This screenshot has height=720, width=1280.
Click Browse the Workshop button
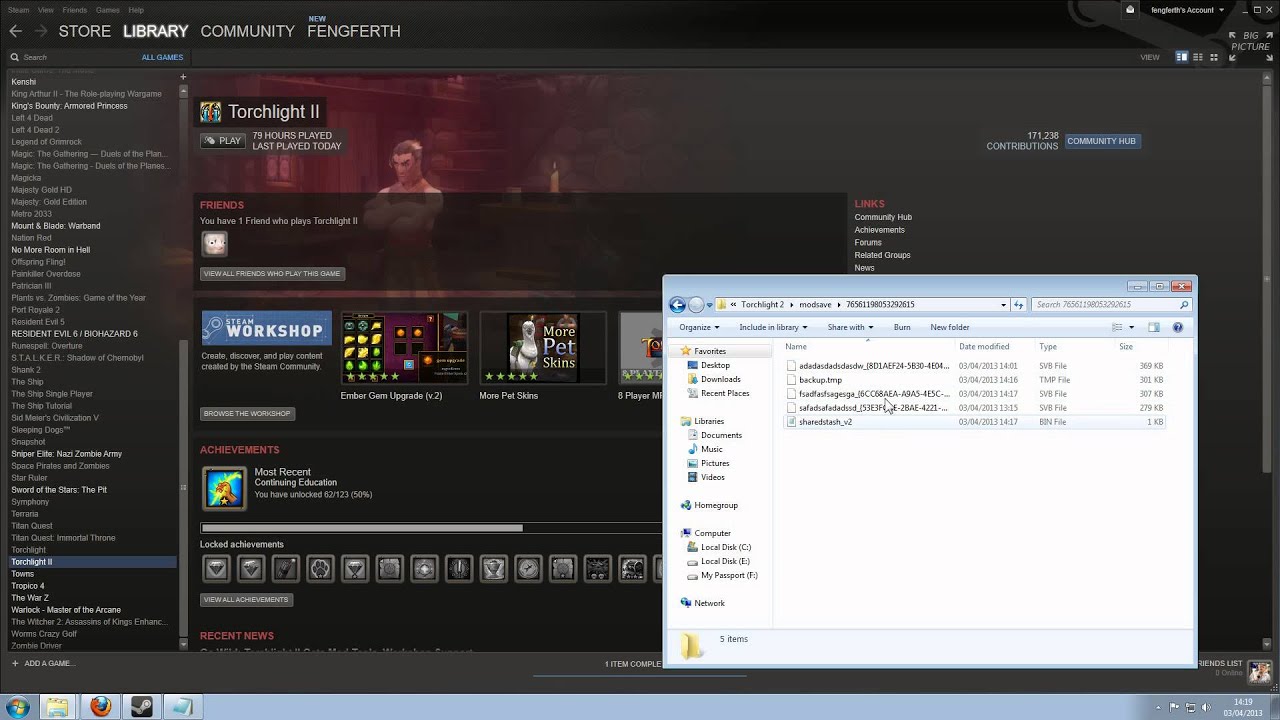click(247, 413)
